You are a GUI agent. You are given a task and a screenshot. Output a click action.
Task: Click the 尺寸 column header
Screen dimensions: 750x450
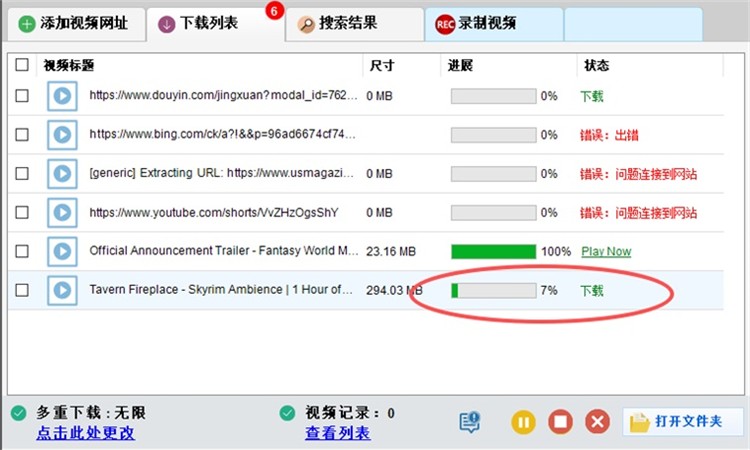pos(382,66)
